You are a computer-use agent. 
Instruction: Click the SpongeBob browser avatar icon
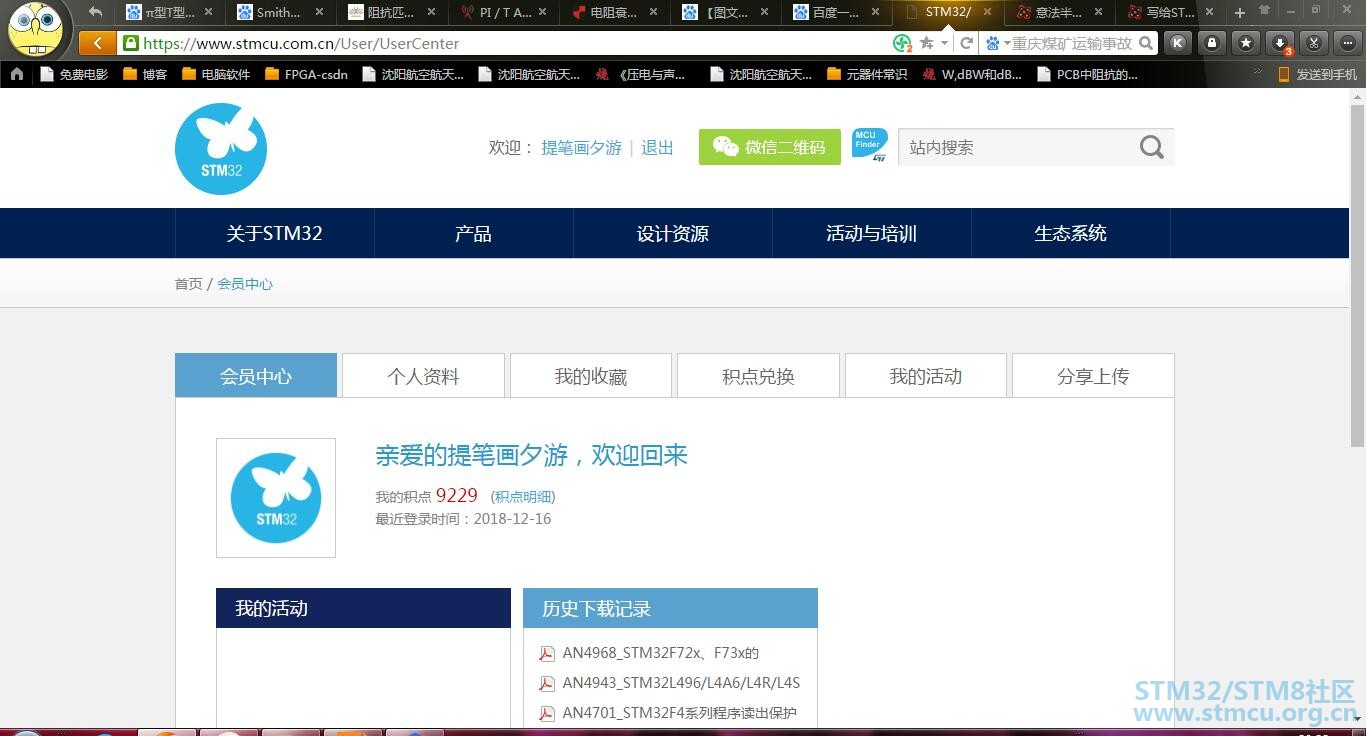36,30
